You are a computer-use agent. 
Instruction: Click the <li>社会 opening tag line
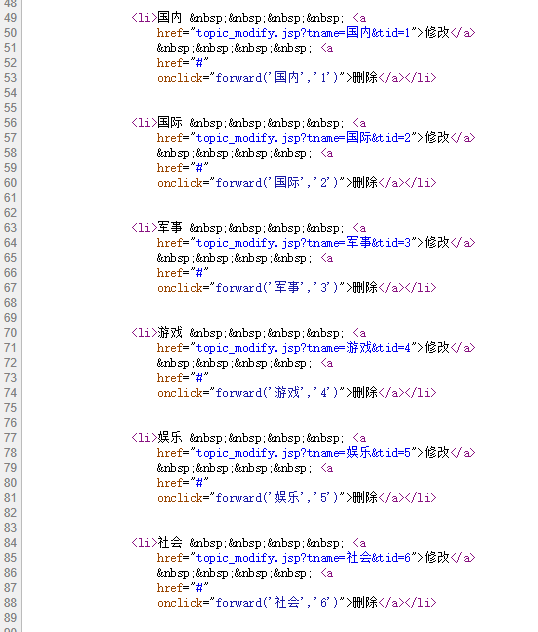[249, 543]
